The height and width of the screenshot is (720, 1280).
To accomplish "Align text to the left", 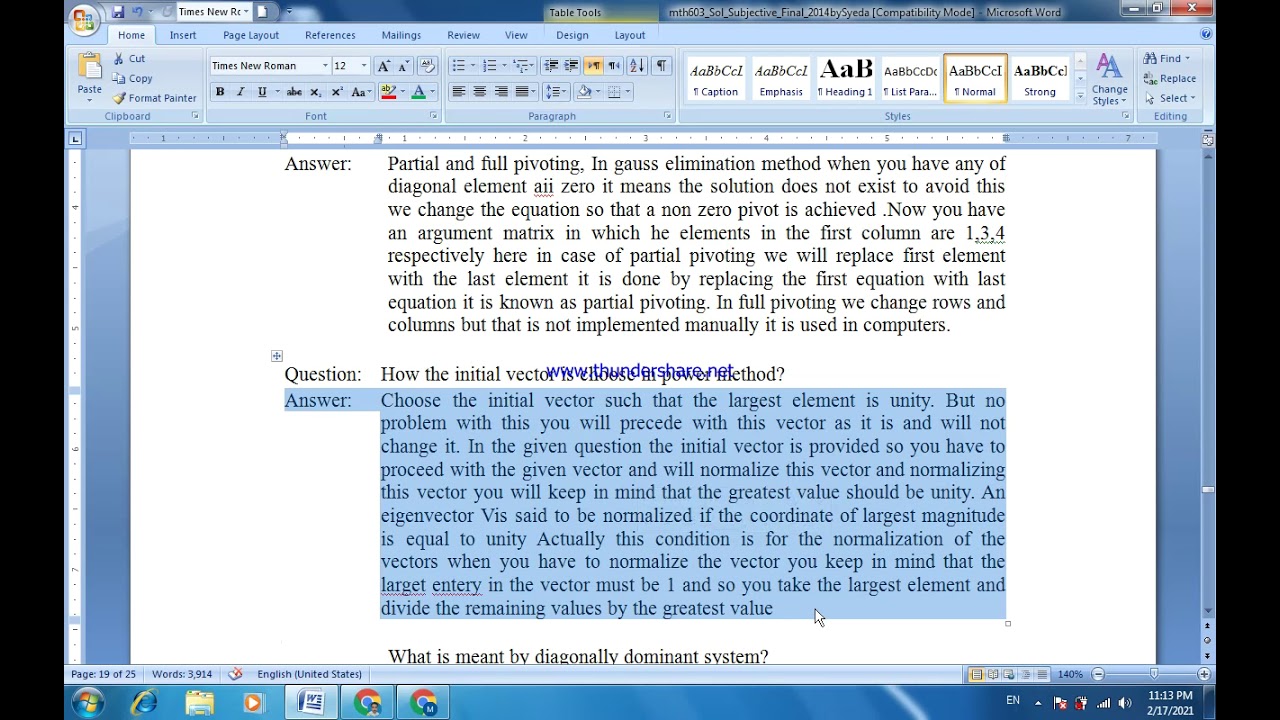I will tap(458, 92).
